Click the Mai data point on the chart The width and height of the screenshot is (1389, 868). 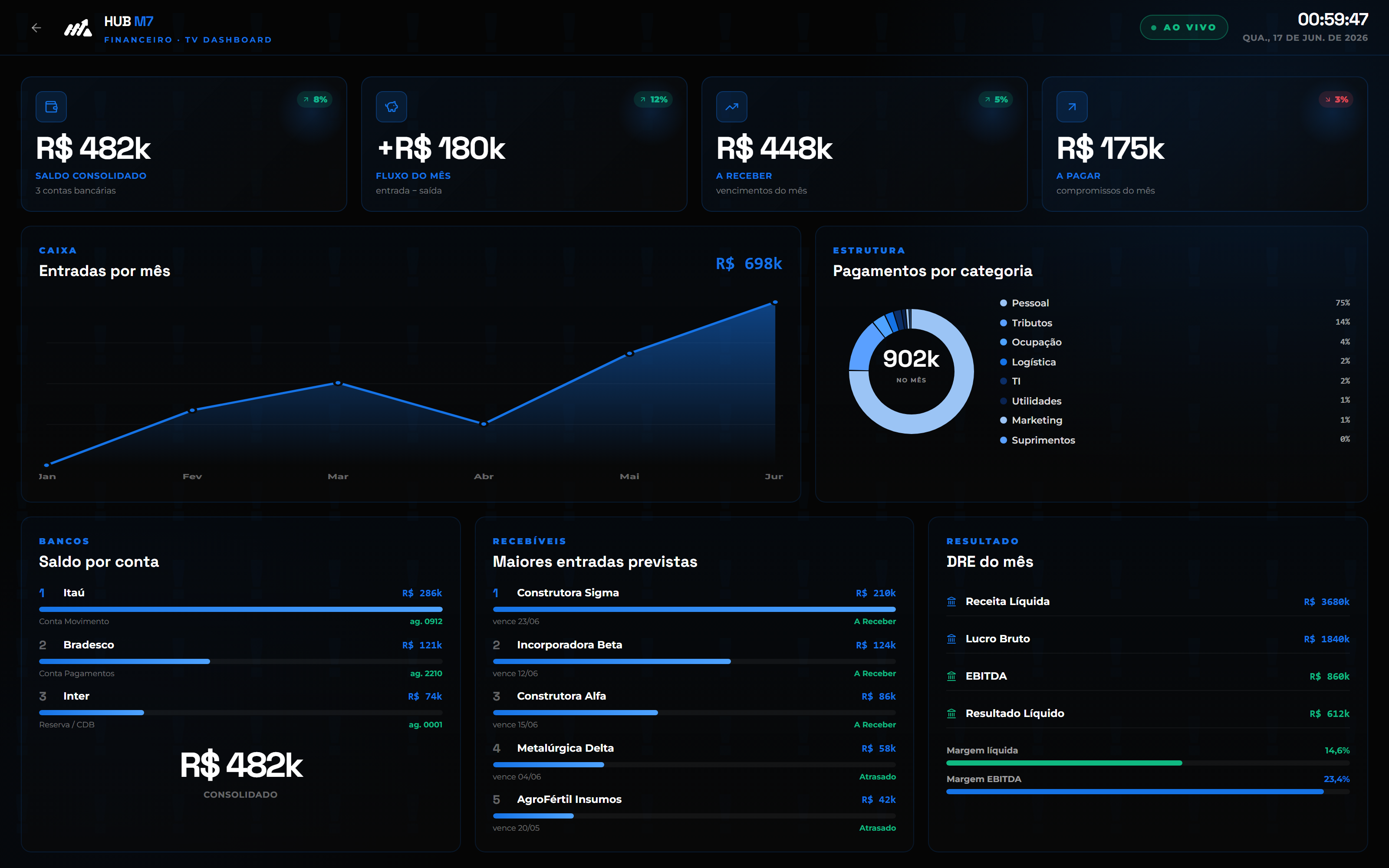(x=630, y=354)
